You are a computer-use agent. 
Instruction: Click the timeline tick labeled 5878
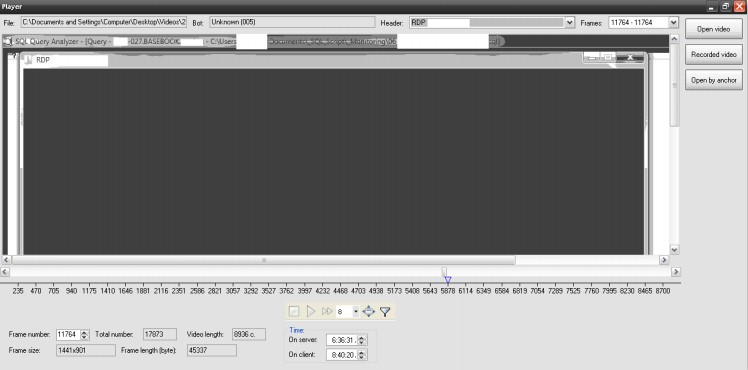point(447,291)
